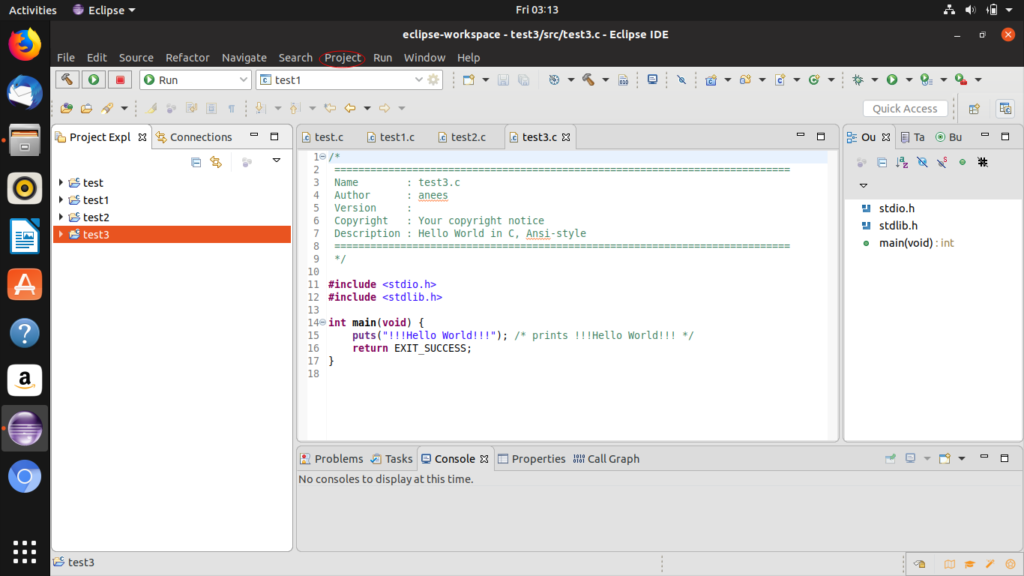Toggle Hide Inactive Elements in Outline view
The width and height of the screenshot is (1024, 576).
point(983,162)
